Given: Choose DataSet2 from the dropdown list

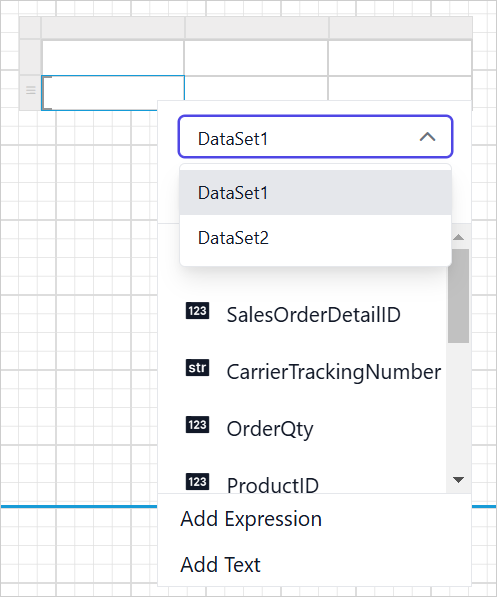Looking at the screenshot, I should pyautogui.click(x=315, y=238).
